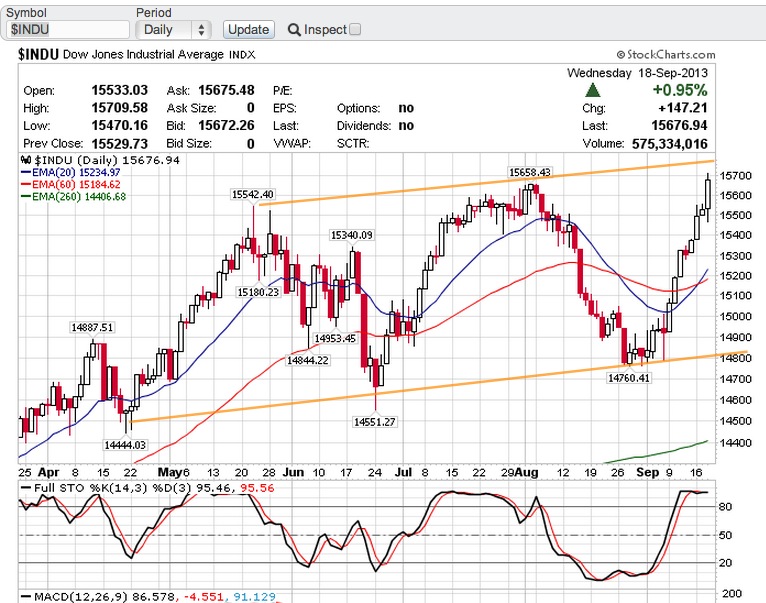This screenshot has height=603, width=766.
Task: Click the Sep label on the date axis
Action: [x=648, y=473]
